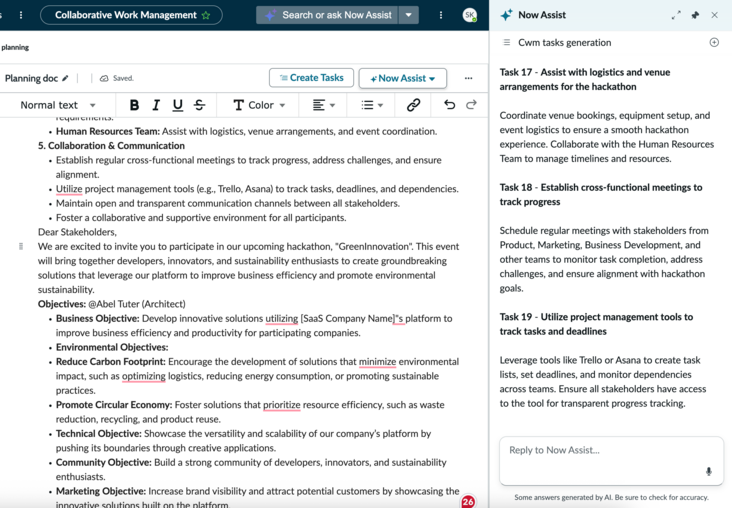Insert a hyperlink with the link icon
Screen dimensions: 732x508
[x=413, y=105]
